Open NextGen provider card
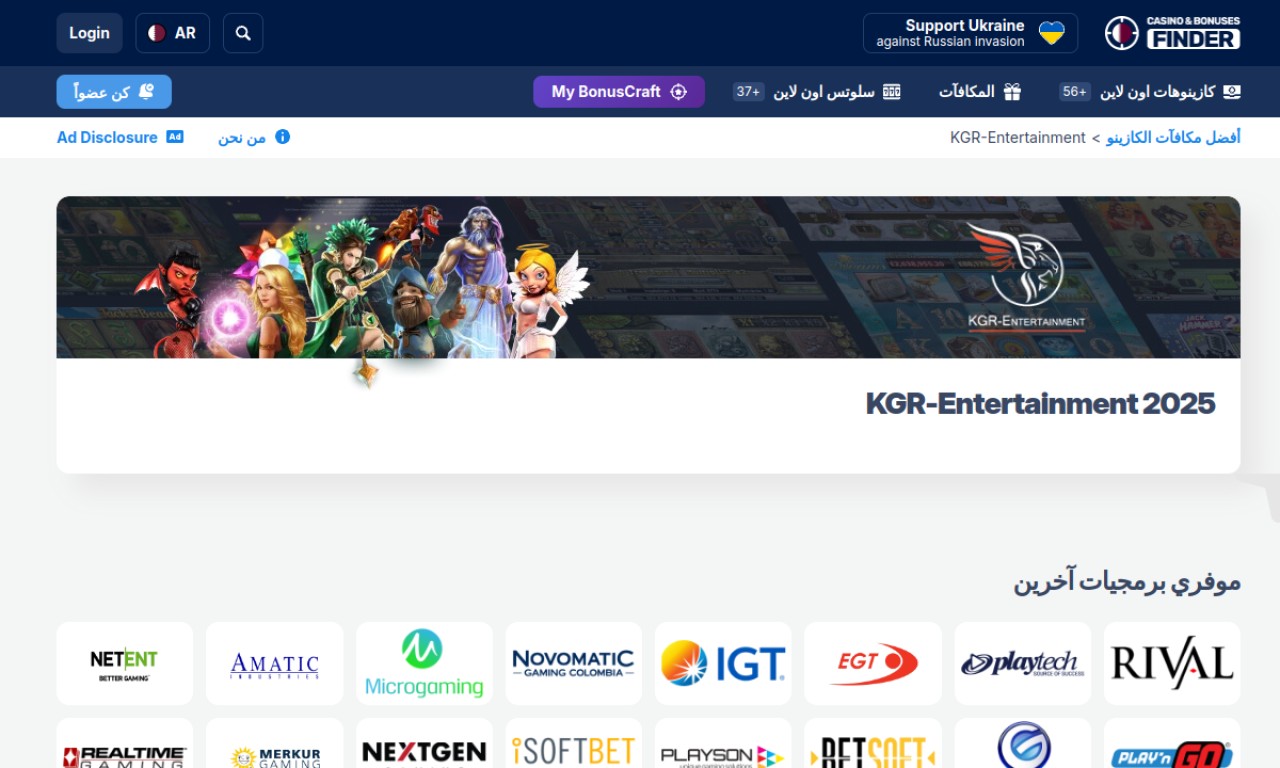 (x=424, y=743)
